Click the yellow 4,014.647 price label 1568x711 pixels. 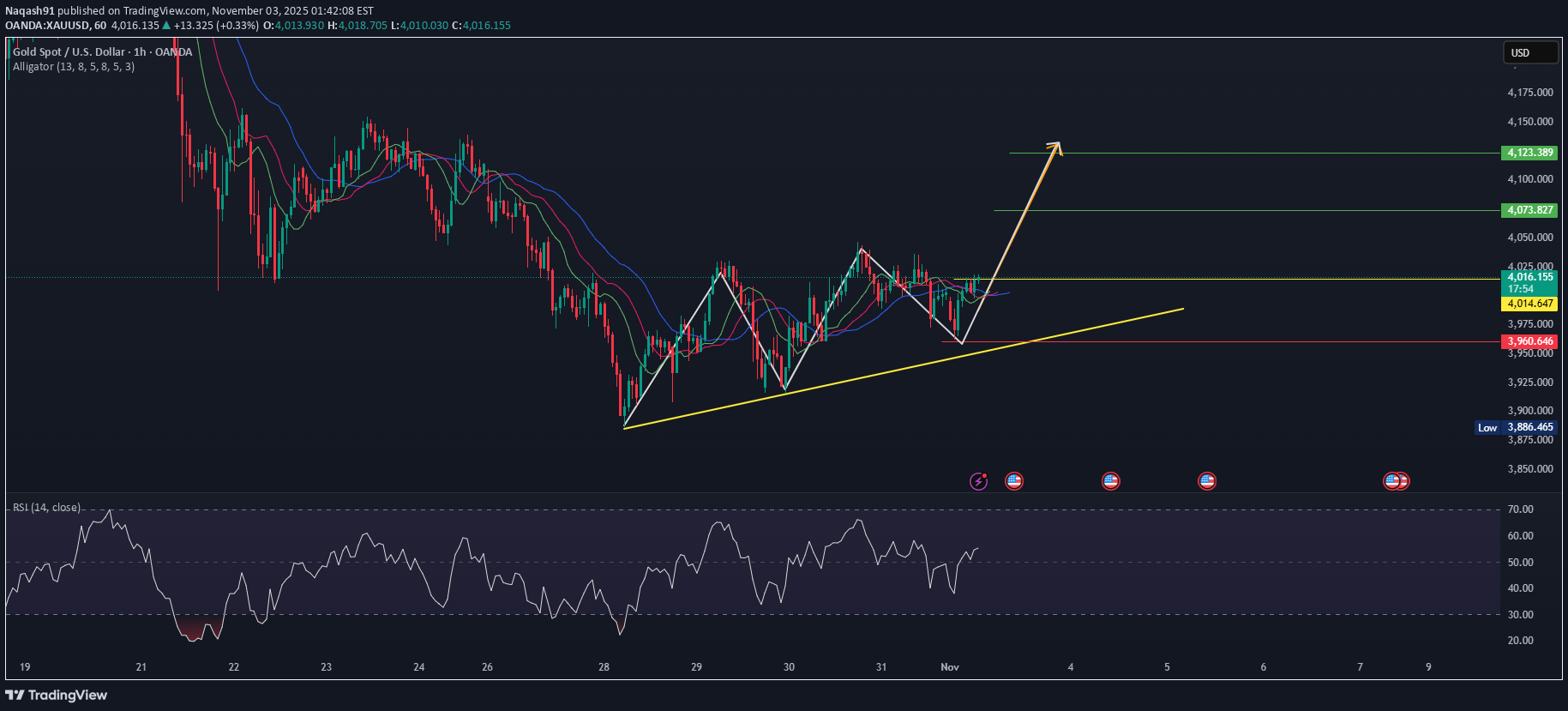[1530, 304]
